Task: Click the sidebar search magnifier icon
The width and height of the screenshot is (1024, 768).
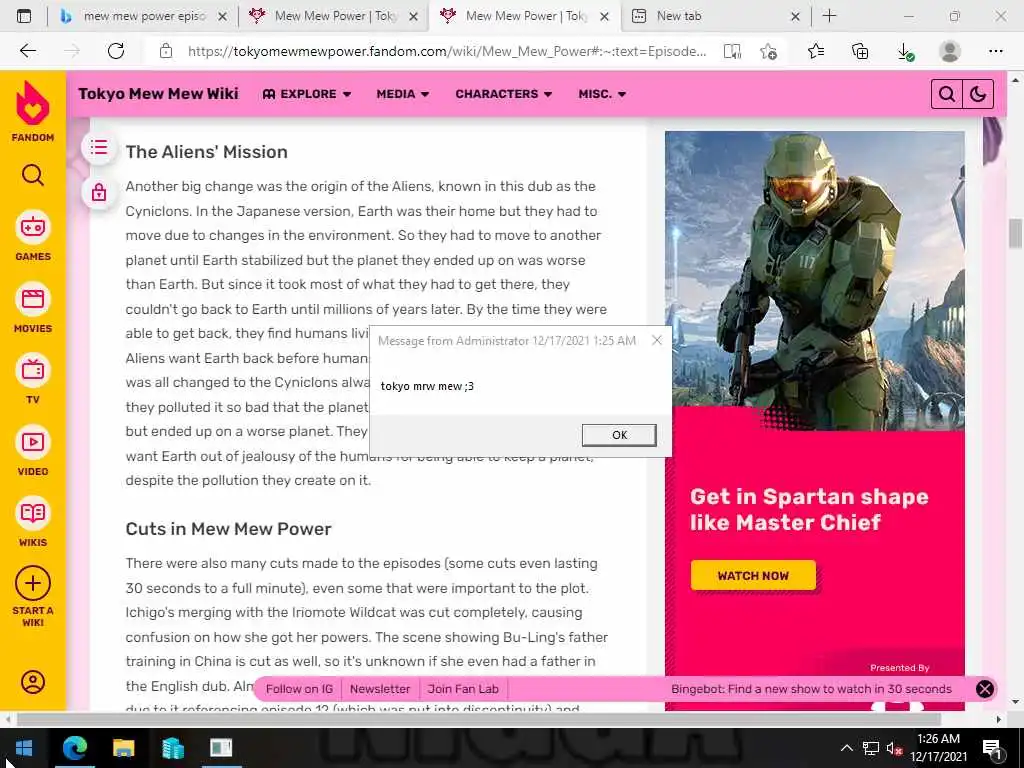Action: (33, 175)
